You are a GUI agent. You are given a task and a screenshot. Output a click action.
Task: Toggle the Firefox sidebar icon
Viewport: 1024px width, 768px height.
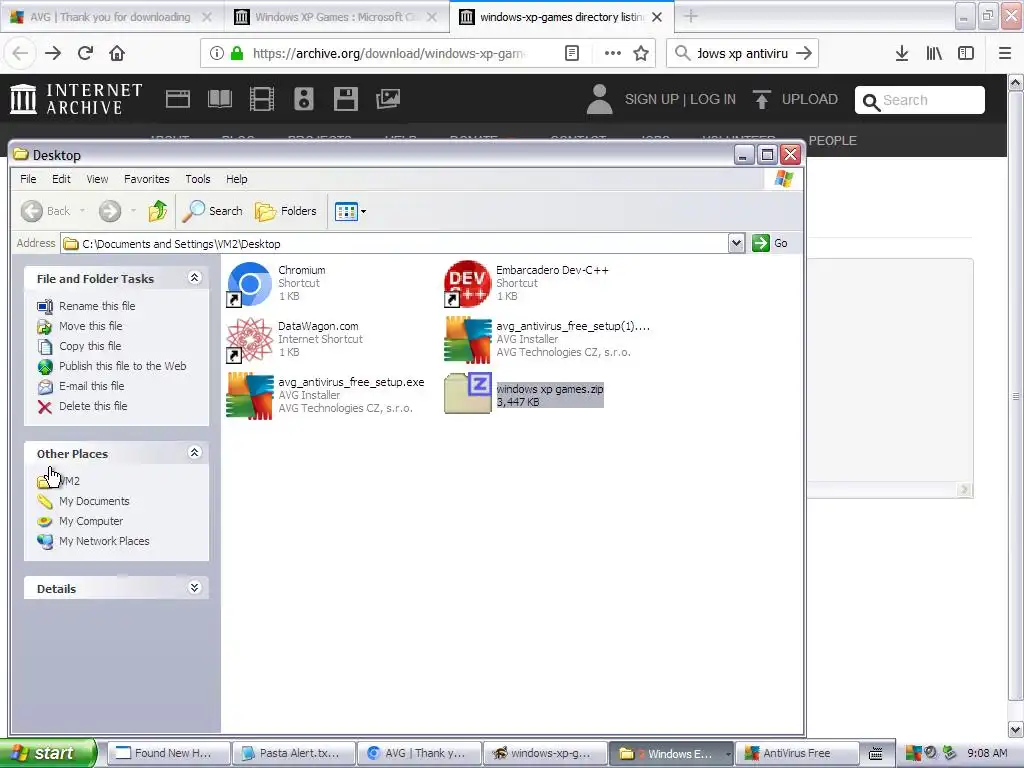pos(966,54)
